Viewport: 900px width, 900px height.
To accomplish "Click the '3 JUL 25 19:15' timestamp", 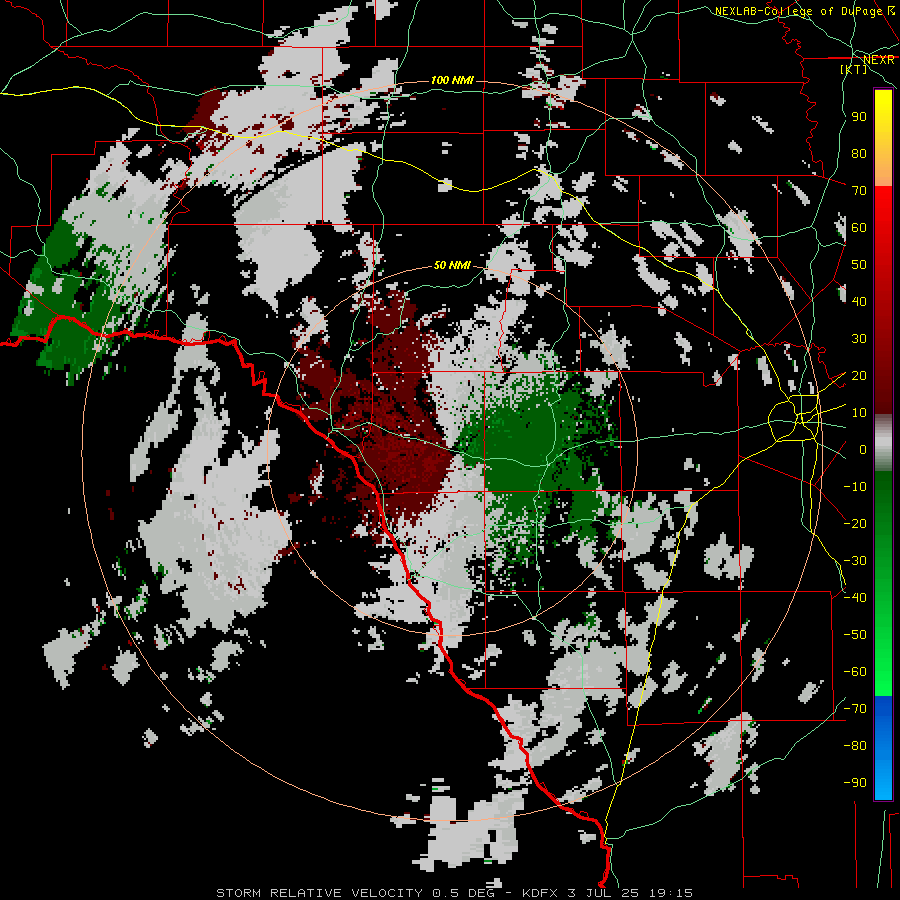I will tap(630, 893).
